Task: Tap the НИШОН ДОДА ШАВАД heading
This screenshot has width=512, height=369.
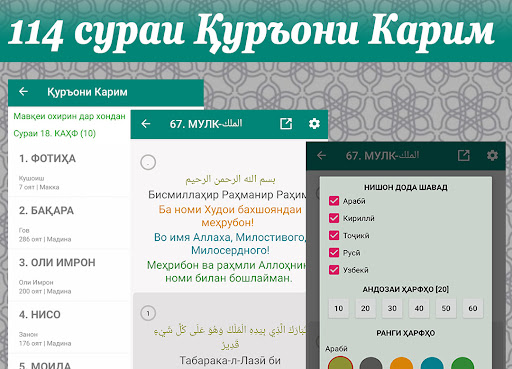Action: (x=406, y=187)
